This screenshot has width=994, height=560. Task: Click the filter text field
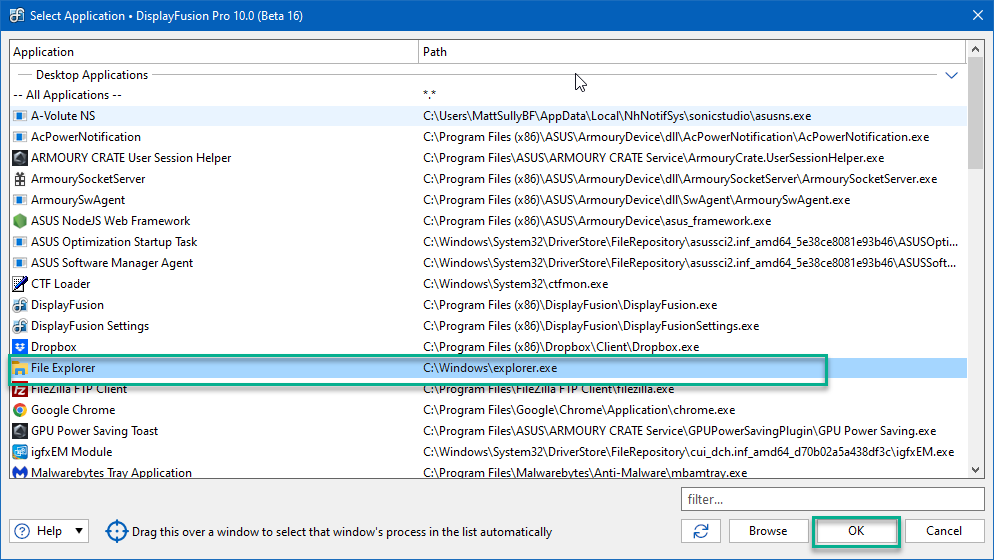[832, 499]
